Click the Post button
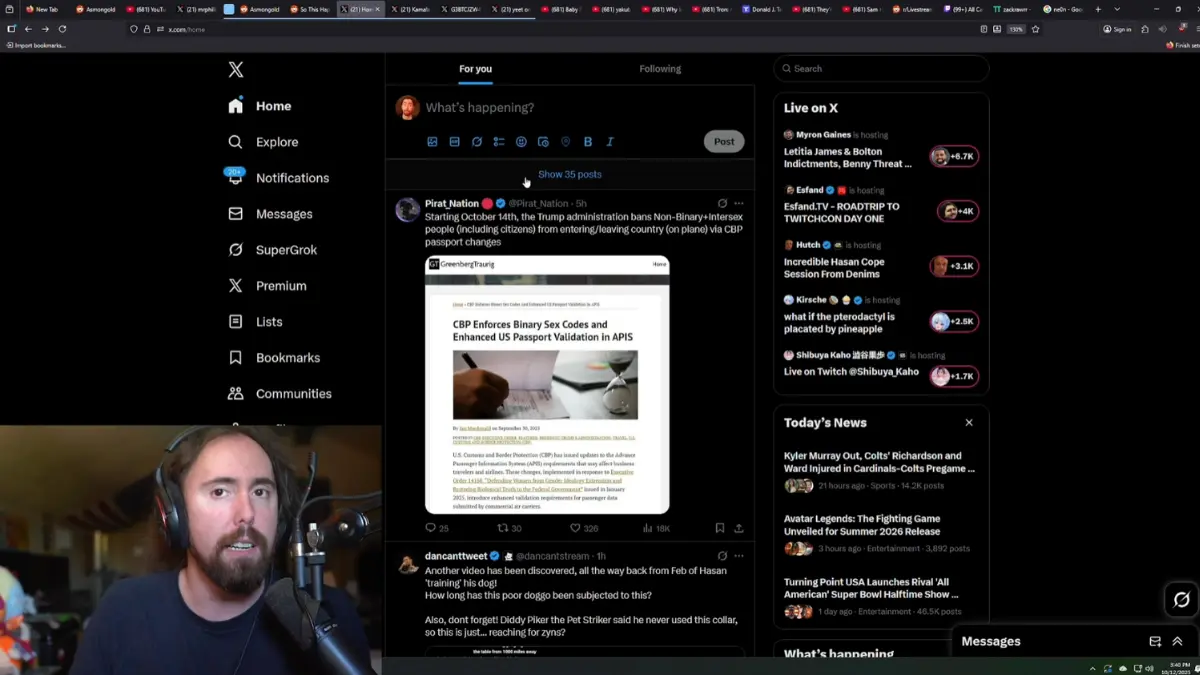1200x675 pixels. (x=724, y=142)
